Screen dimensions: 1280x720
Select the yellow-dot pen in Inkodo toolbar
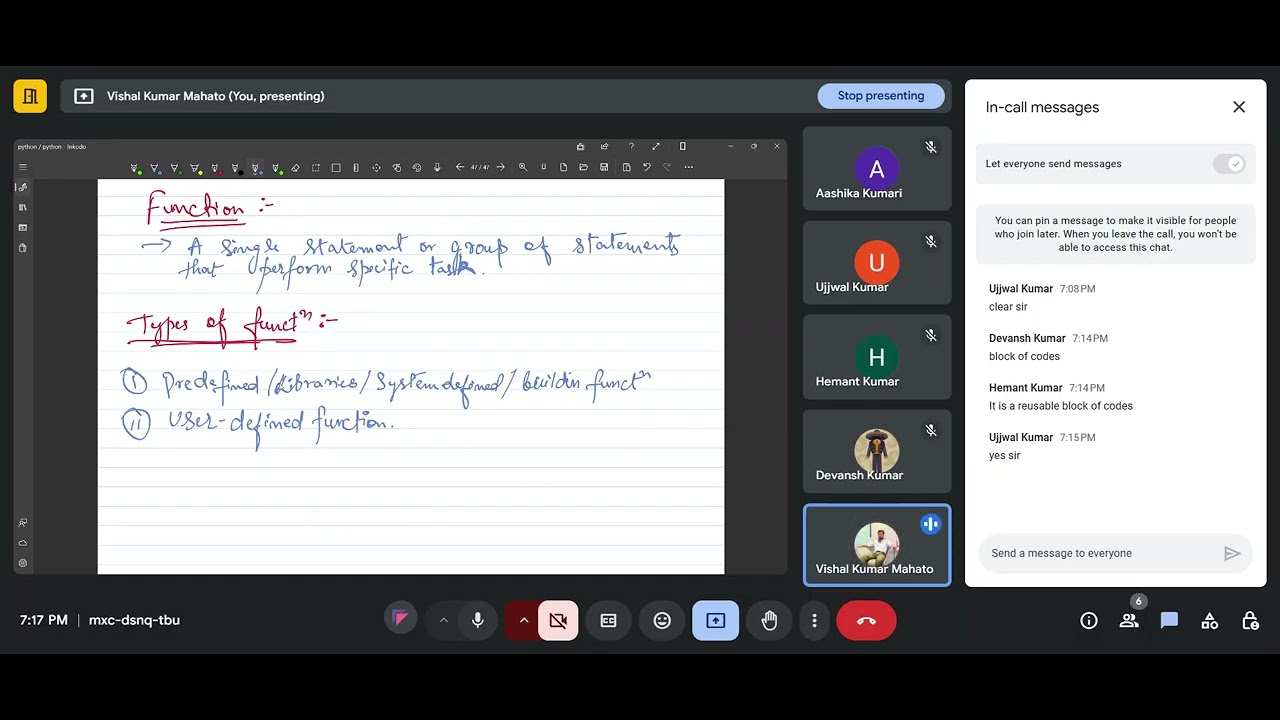pos(195,168)
